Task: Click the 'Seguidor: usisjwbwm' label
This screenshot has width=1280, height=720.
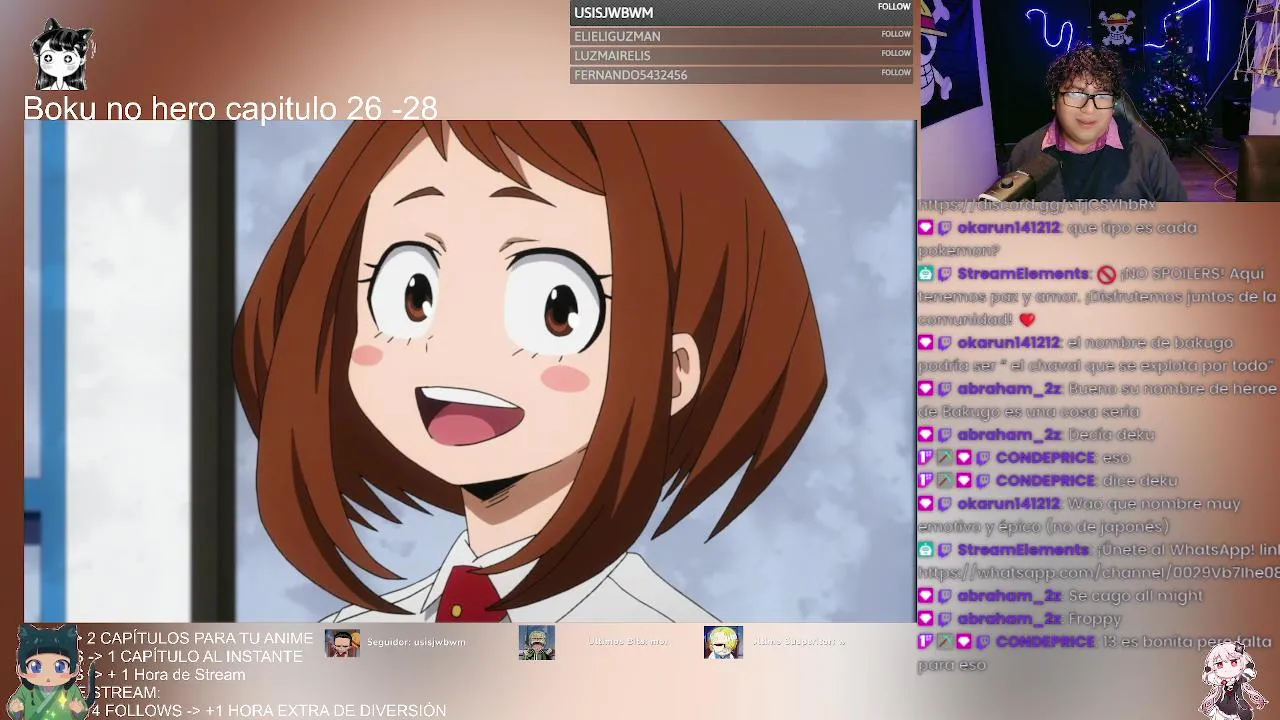Action: coord(415,642)
